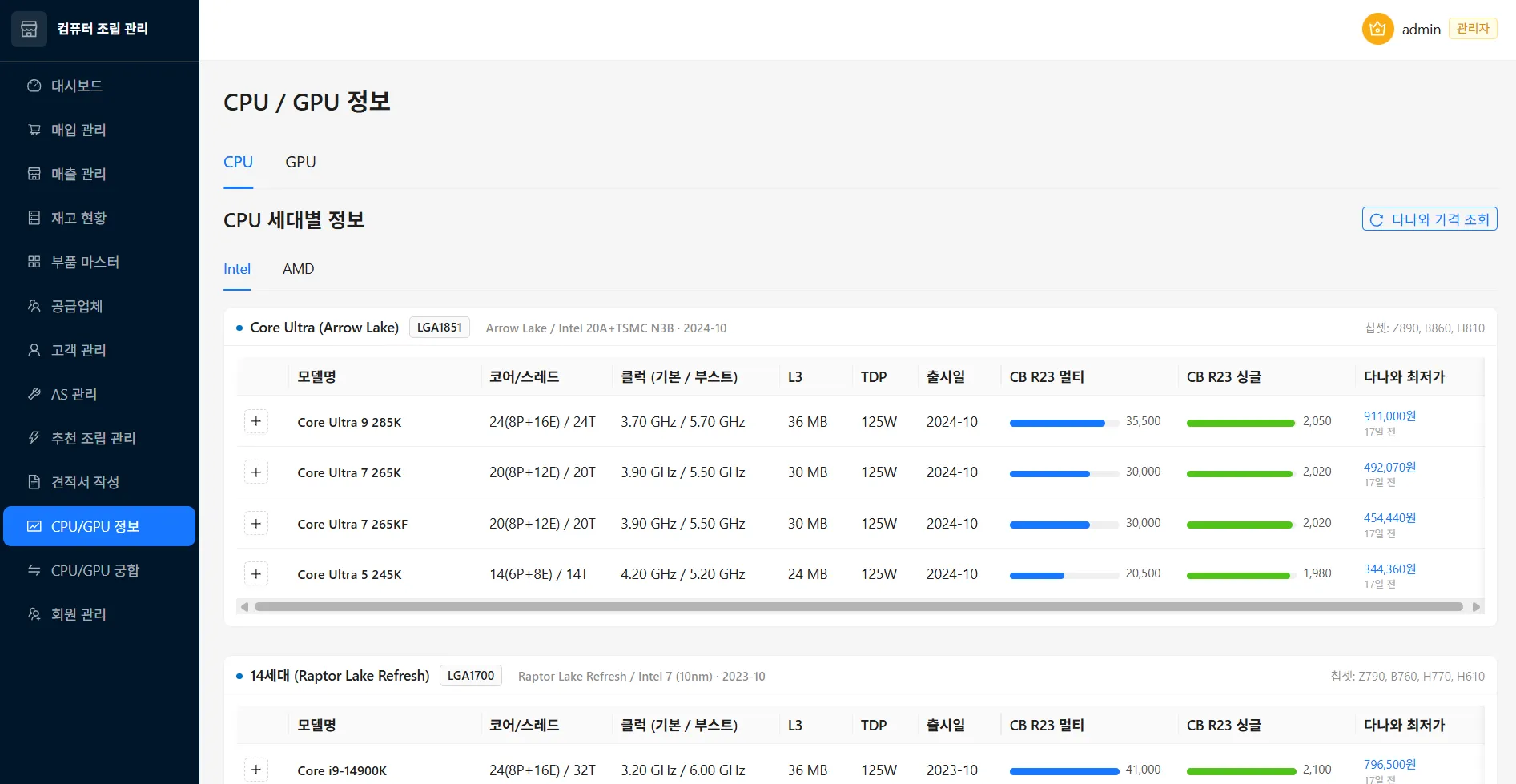Open the 492,070원 price link
Image resolution: width=1516 pixels, height=784 pixels.
[x=1389, y=468]
